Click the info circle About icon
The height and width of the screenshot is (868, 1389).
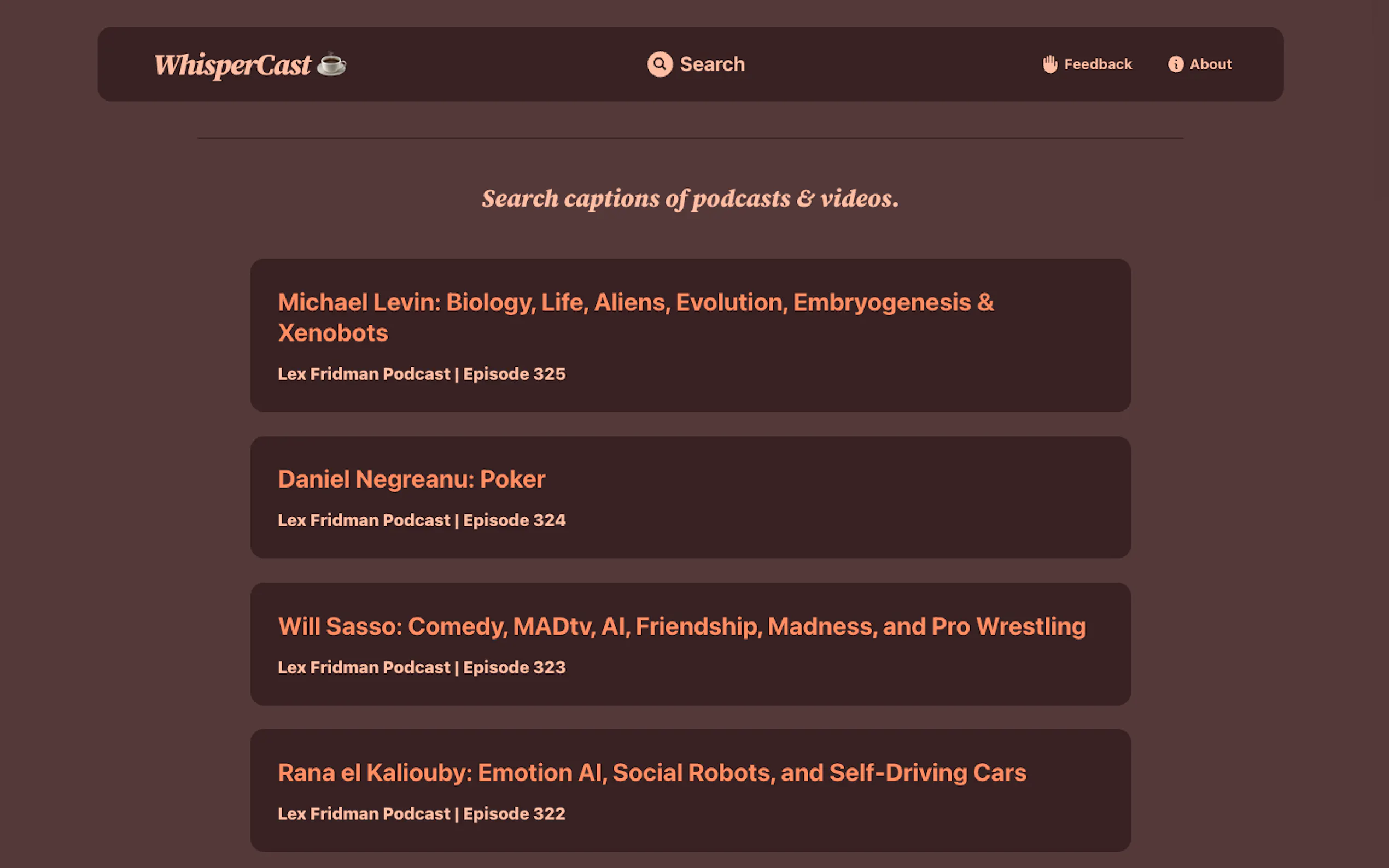click(1175, 64)
